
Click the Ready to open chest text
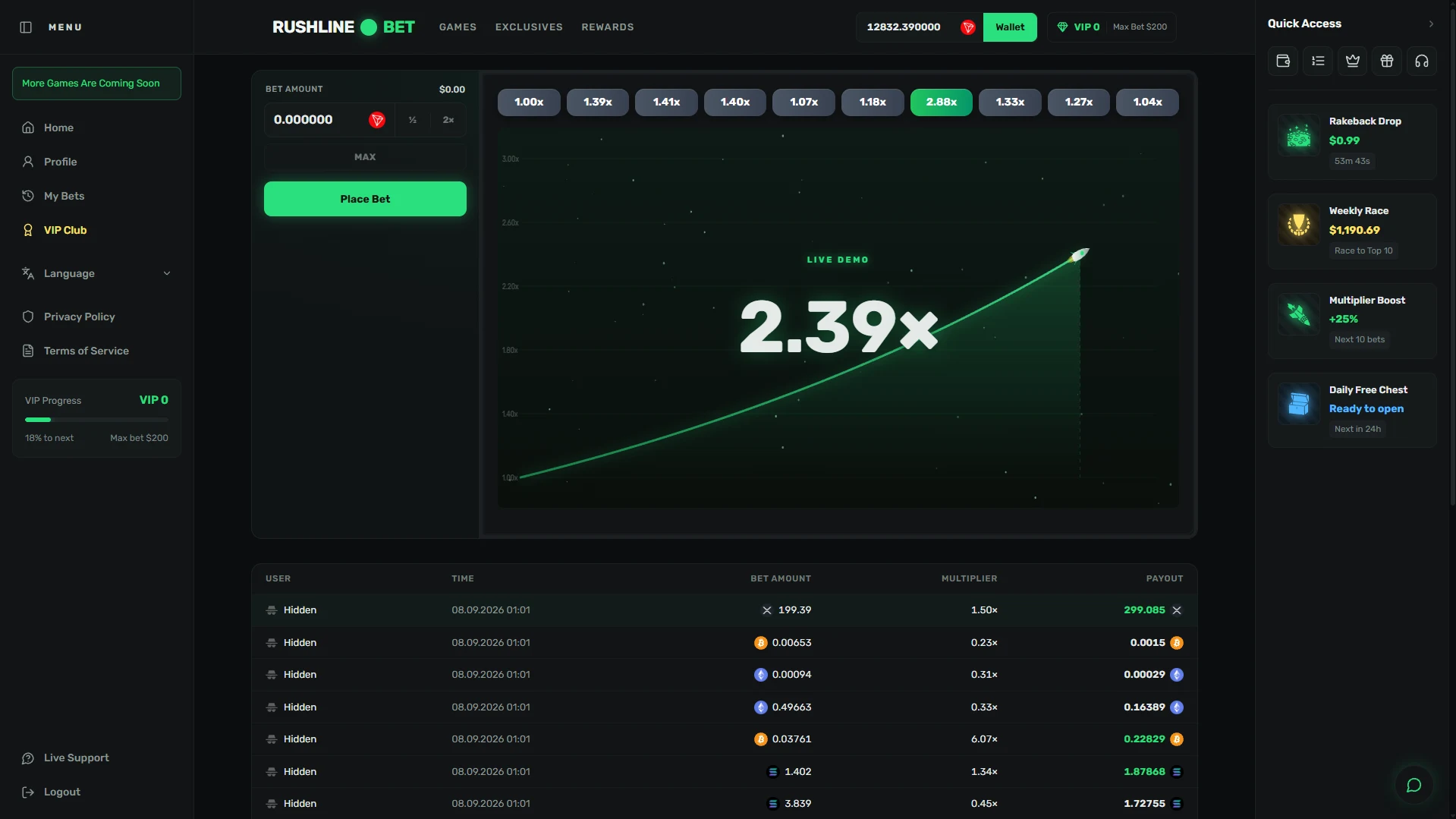(1366, 408)
